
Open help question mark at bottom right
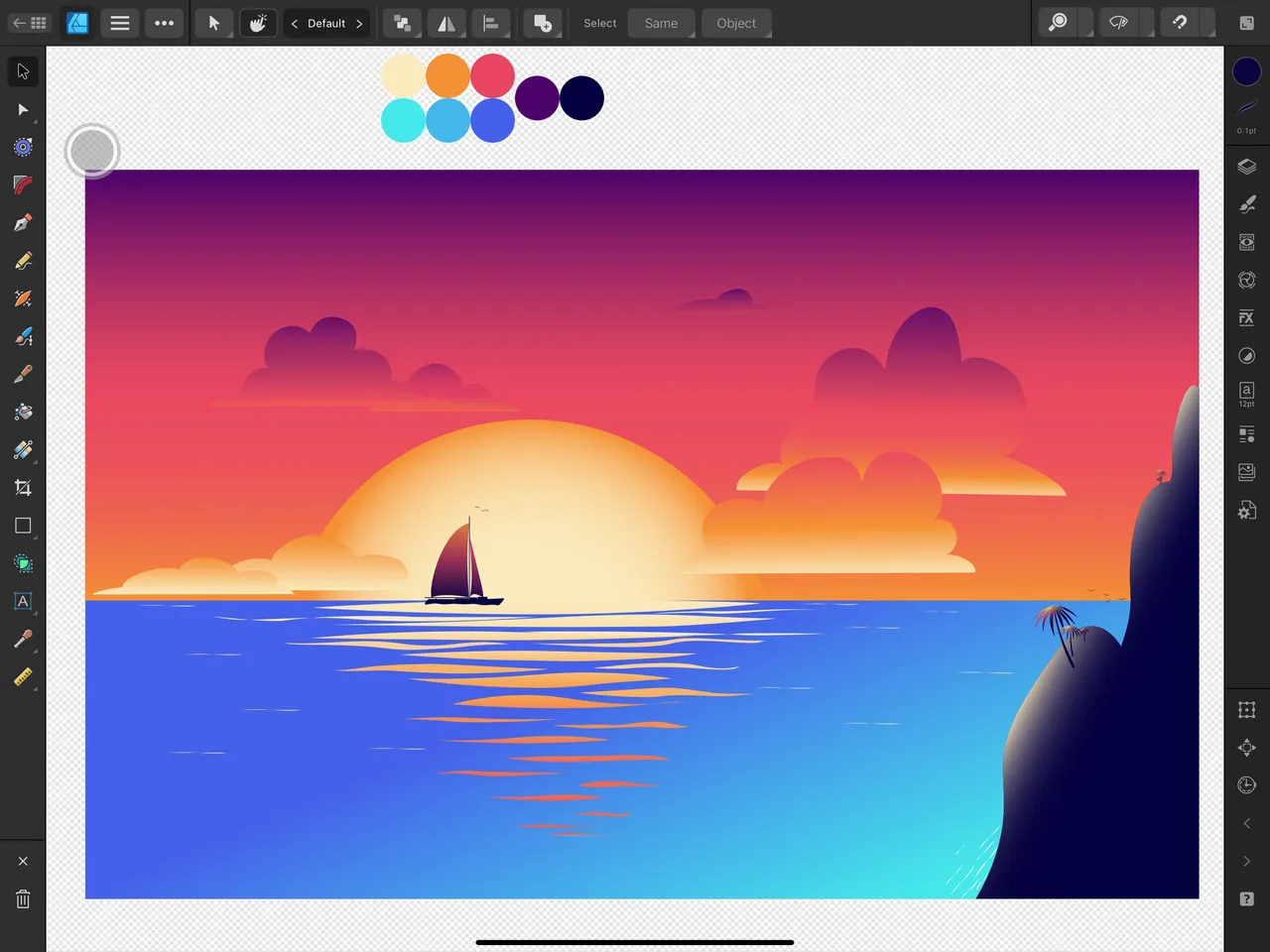1247,898
